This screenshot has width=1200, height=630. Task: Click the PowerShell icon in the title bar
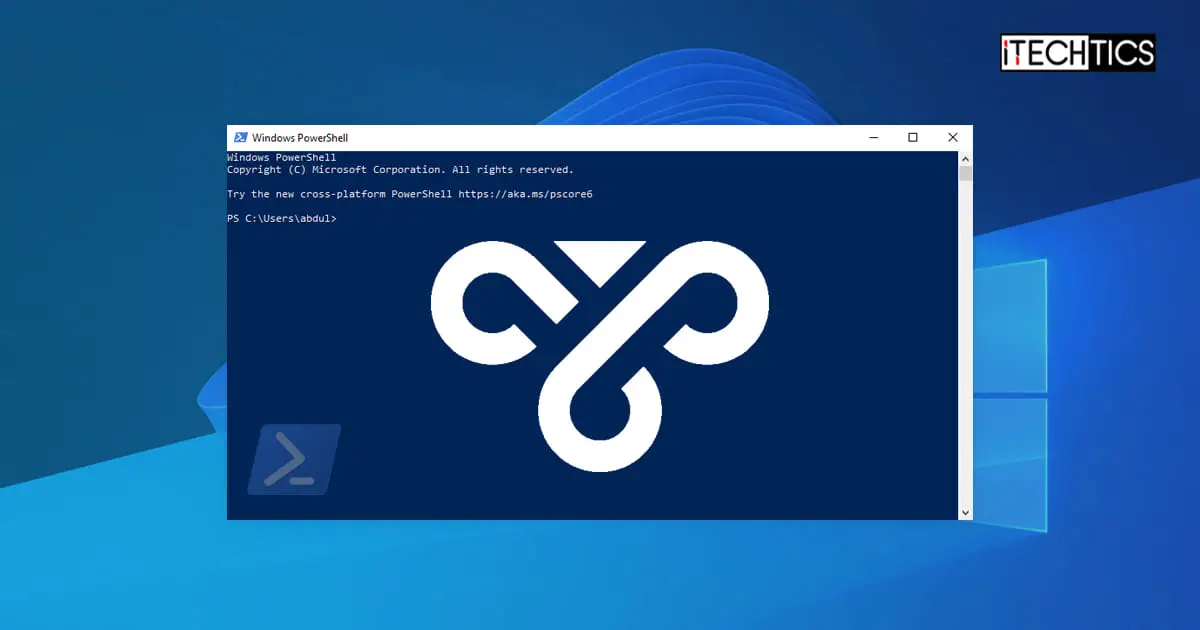point(240,138)
